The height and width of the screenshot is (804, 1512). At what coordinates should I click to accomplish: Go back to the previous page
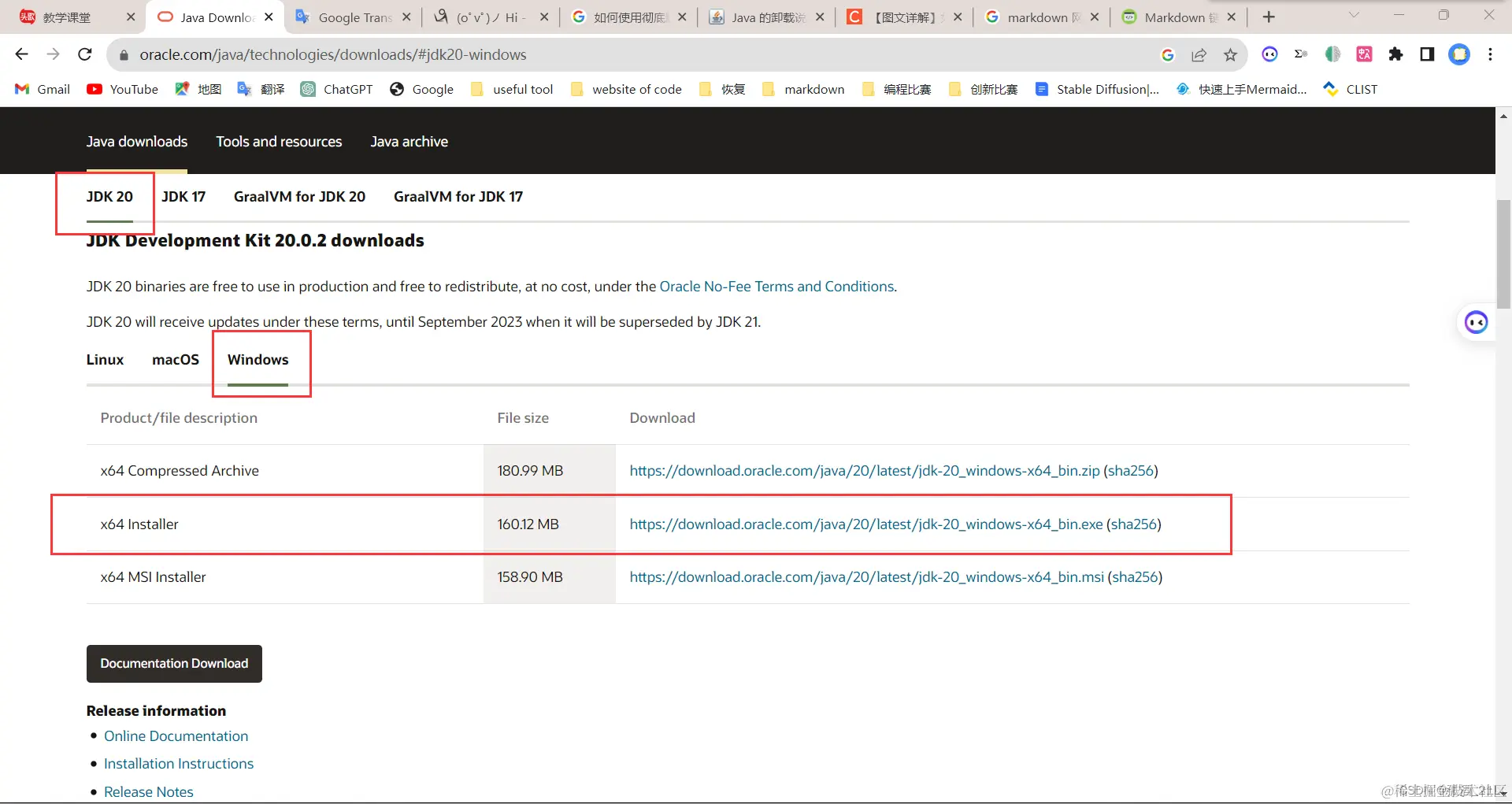[x=22, y=54]
